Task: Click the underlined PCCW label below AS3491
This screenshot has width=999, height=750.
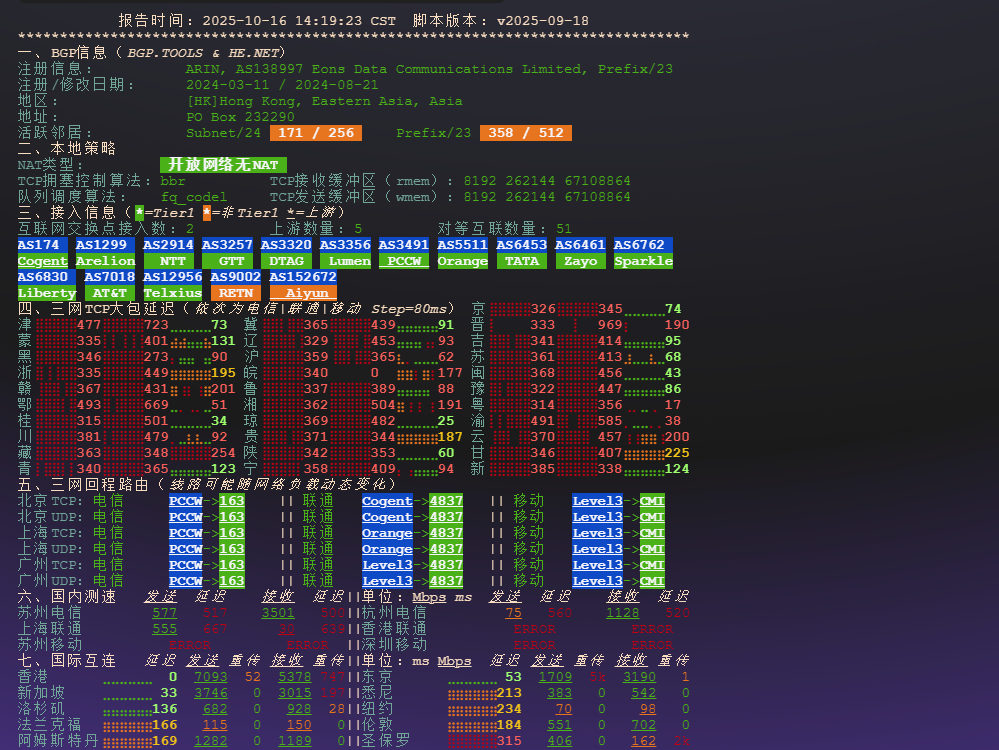Action: tap(404, 261)
